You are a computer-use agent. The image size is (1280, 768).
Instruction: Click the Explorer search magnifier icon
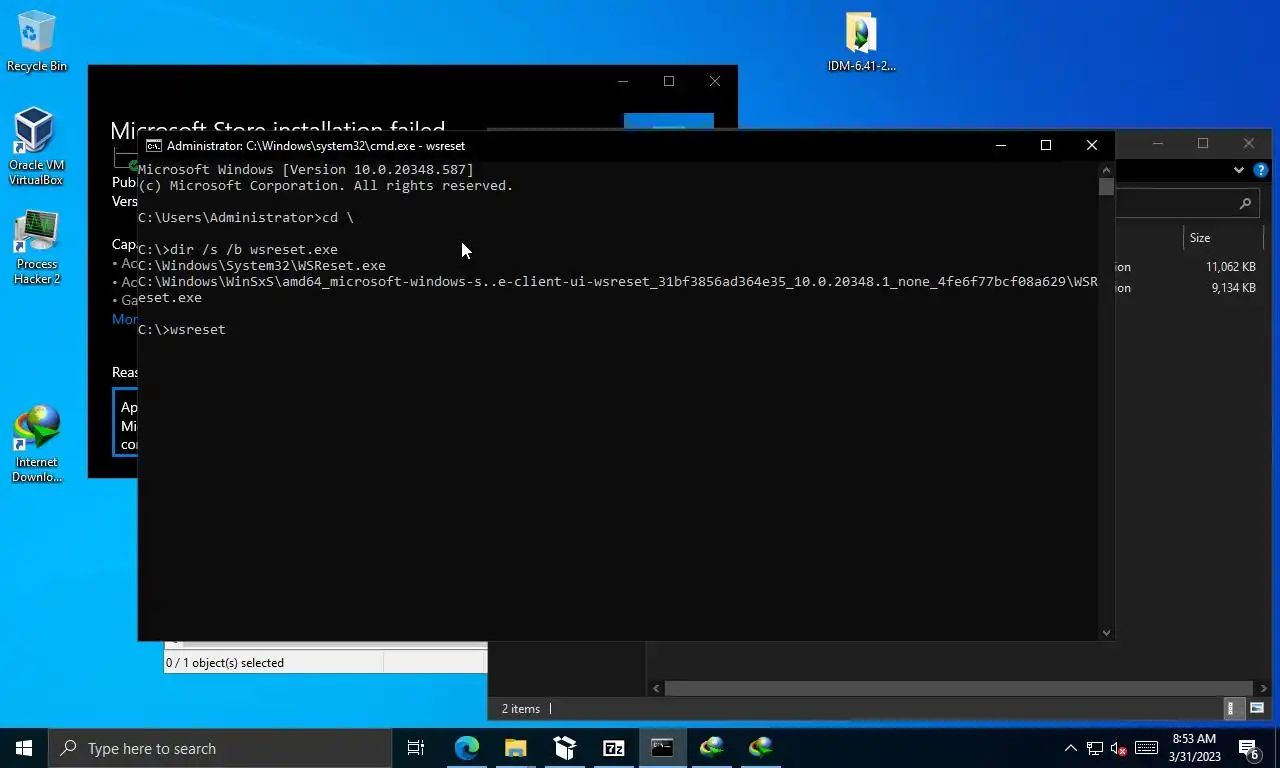(x=1245, y=203)
